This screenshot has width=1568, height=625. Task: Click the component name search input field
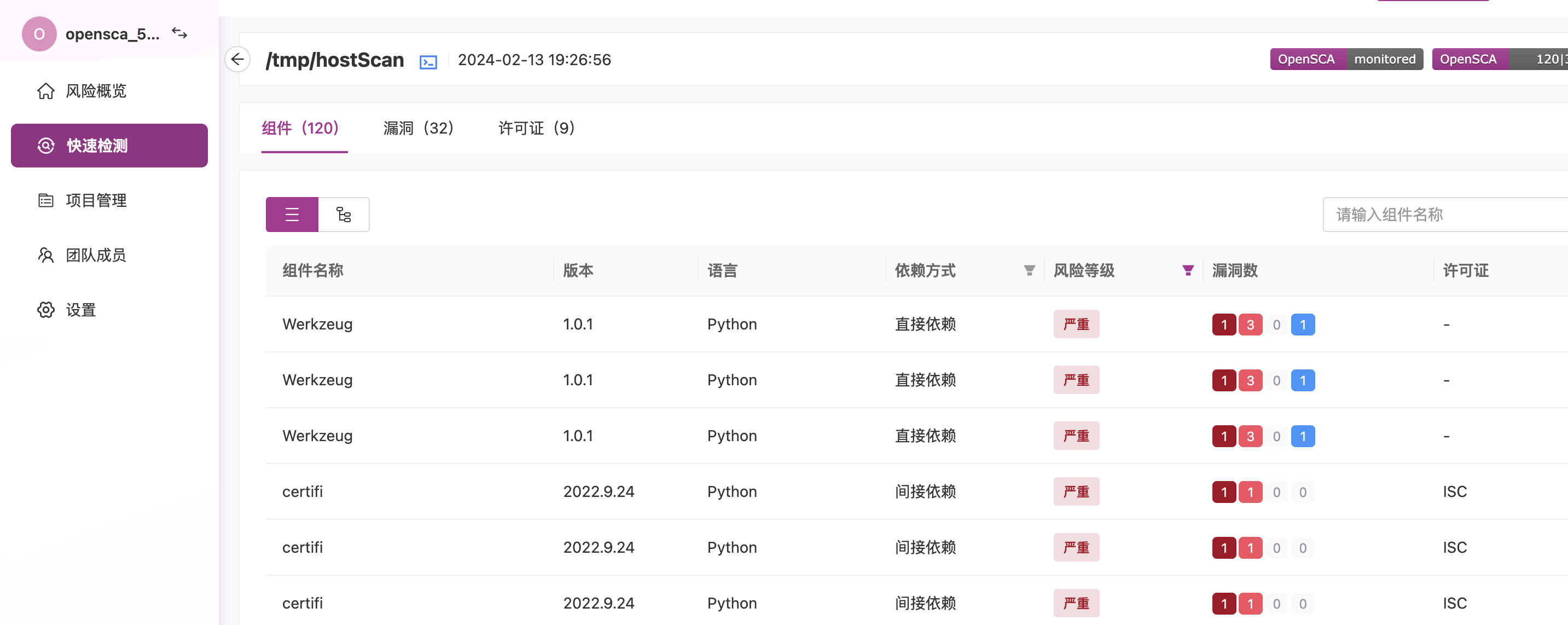coord(1444,214)
